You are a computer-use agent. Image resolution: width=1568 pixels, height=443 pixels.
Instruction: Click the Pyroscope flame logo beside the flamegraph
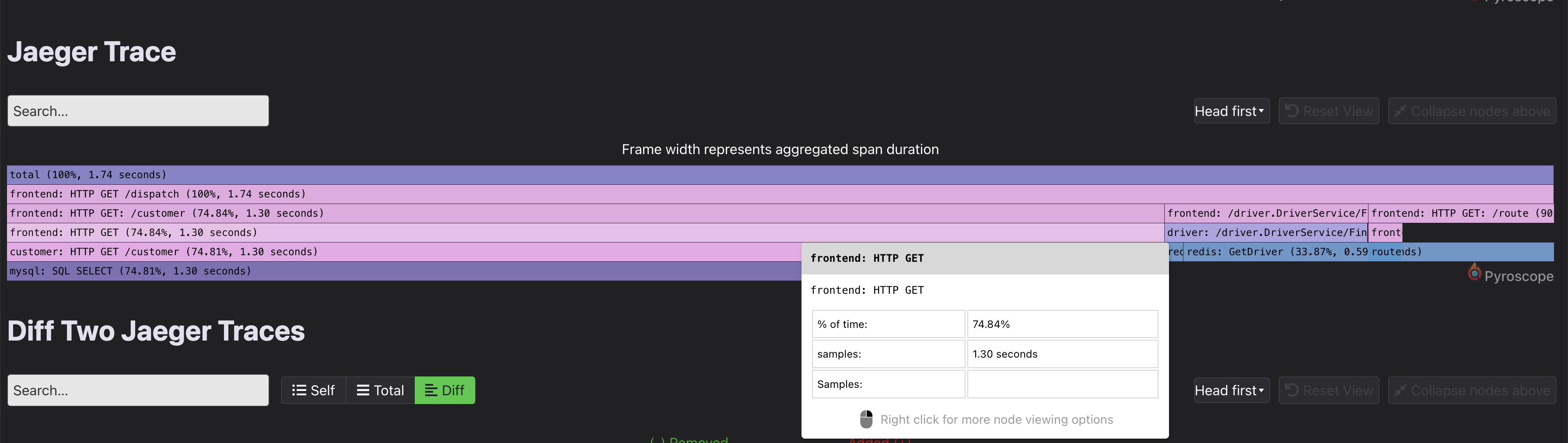point(1476,273)
